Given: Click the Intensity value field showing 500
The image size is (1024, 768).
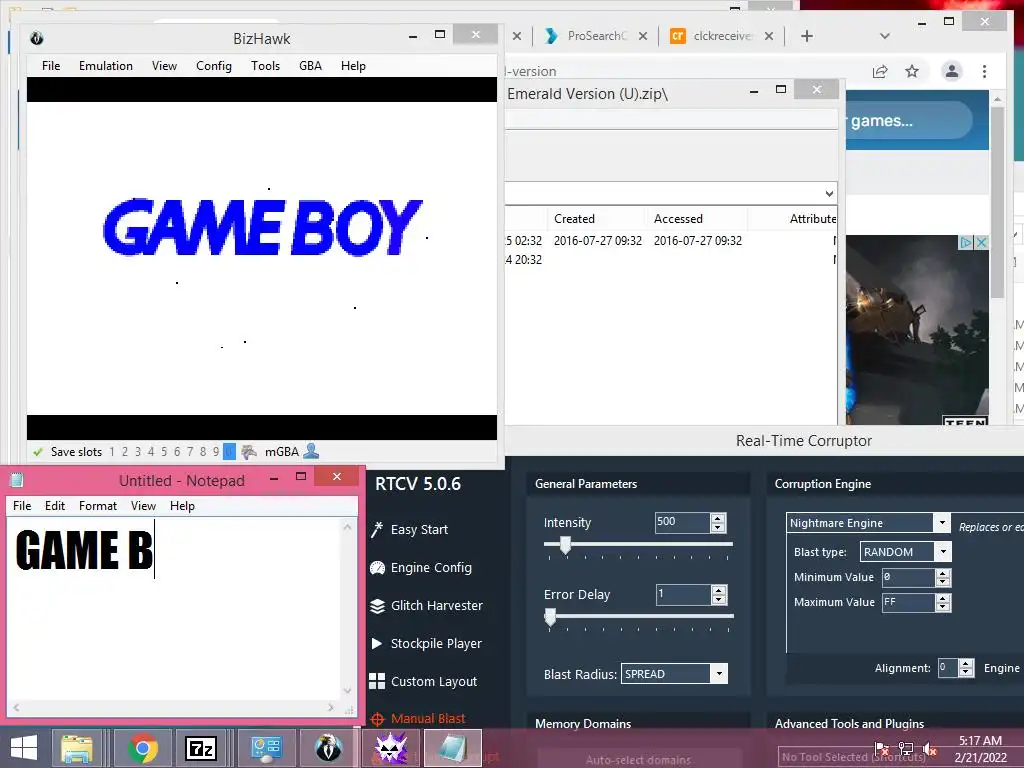Looking at the screenshot, I should [682, 522].
